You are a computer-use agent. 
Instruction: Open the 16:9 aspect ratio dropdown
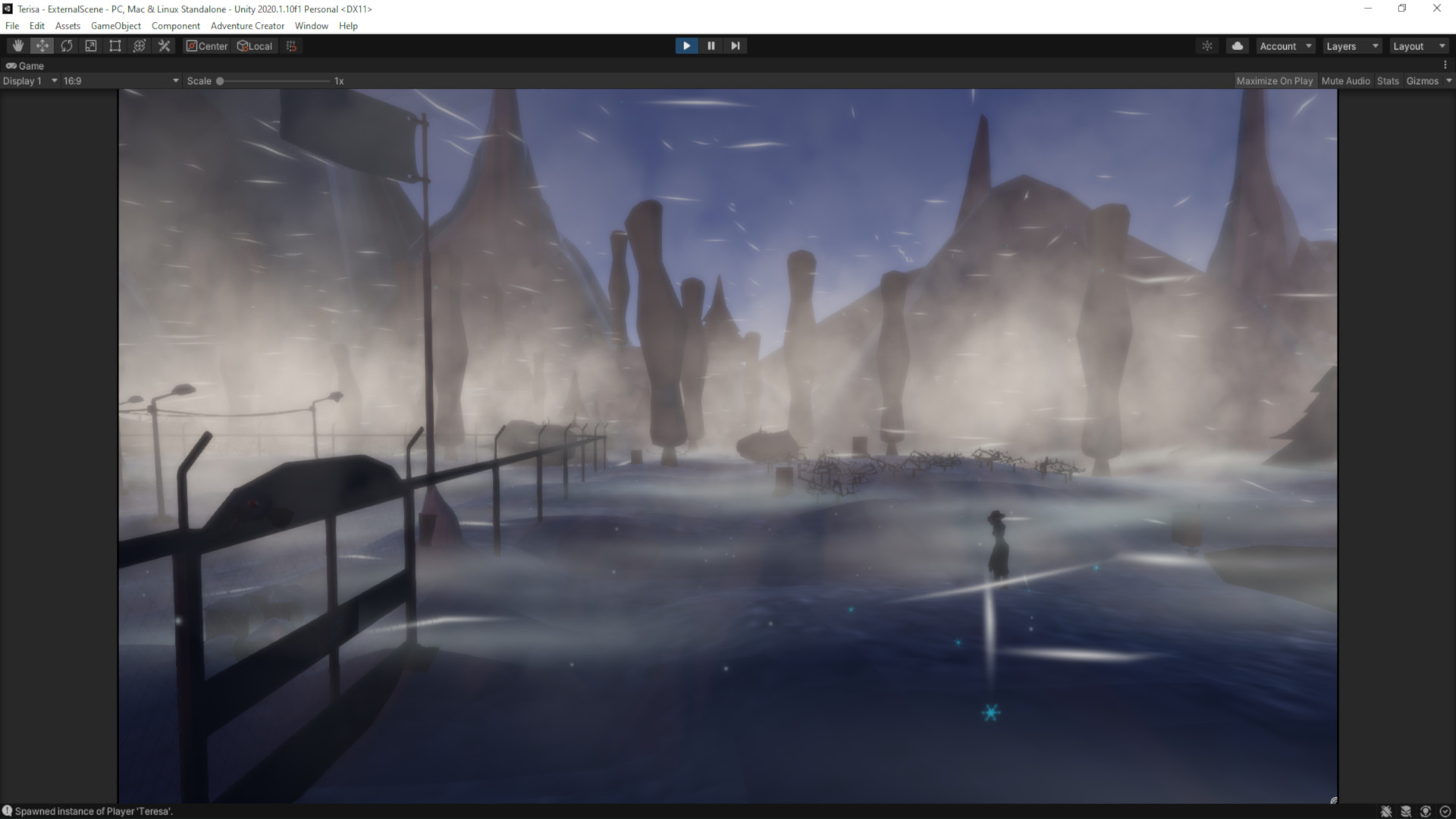[121, 80]
